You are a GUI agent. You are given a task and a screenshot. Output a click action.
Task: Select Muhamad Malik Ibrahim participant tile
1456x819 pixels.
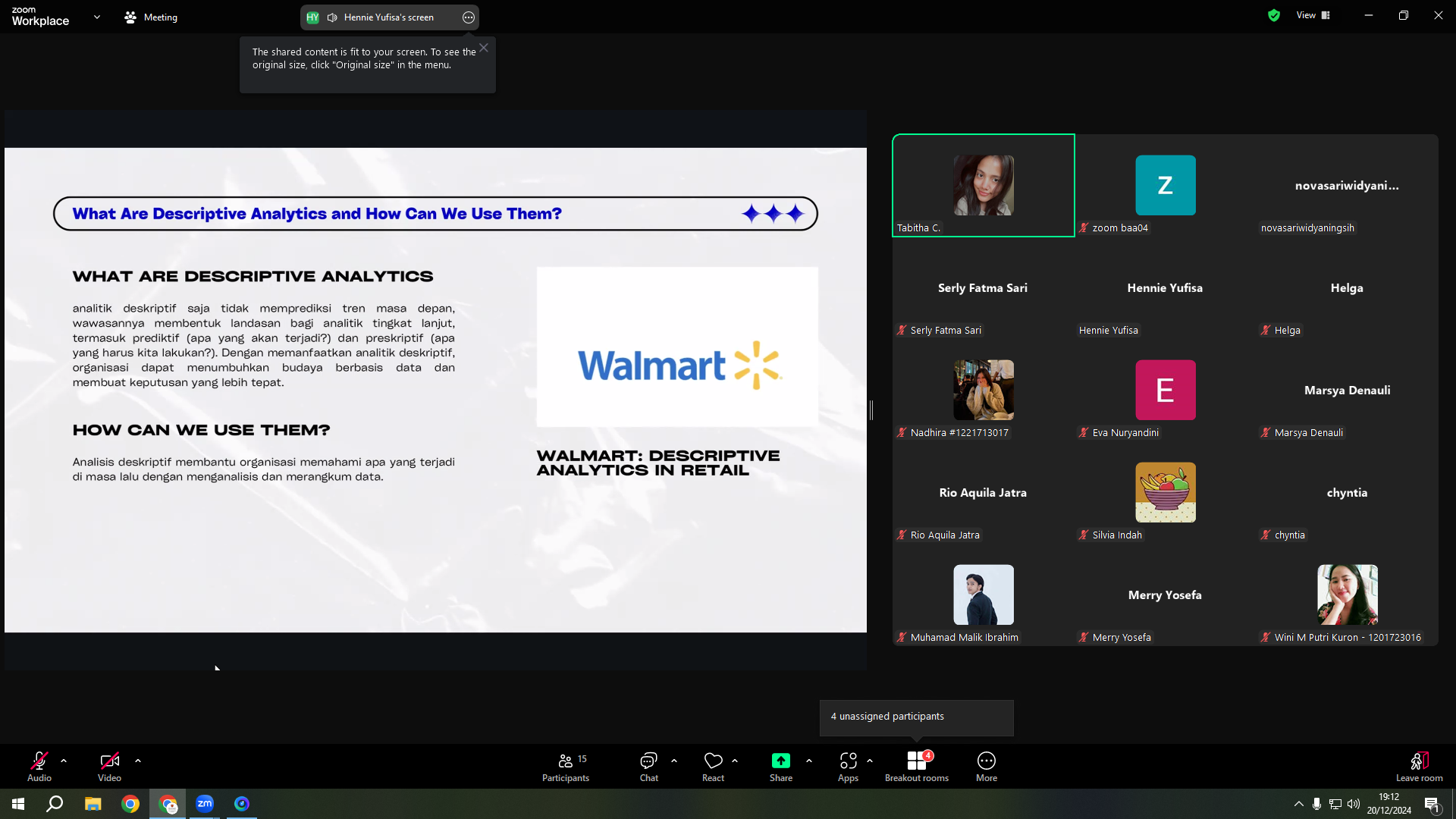pyautogui.click(x=984, y=595)
